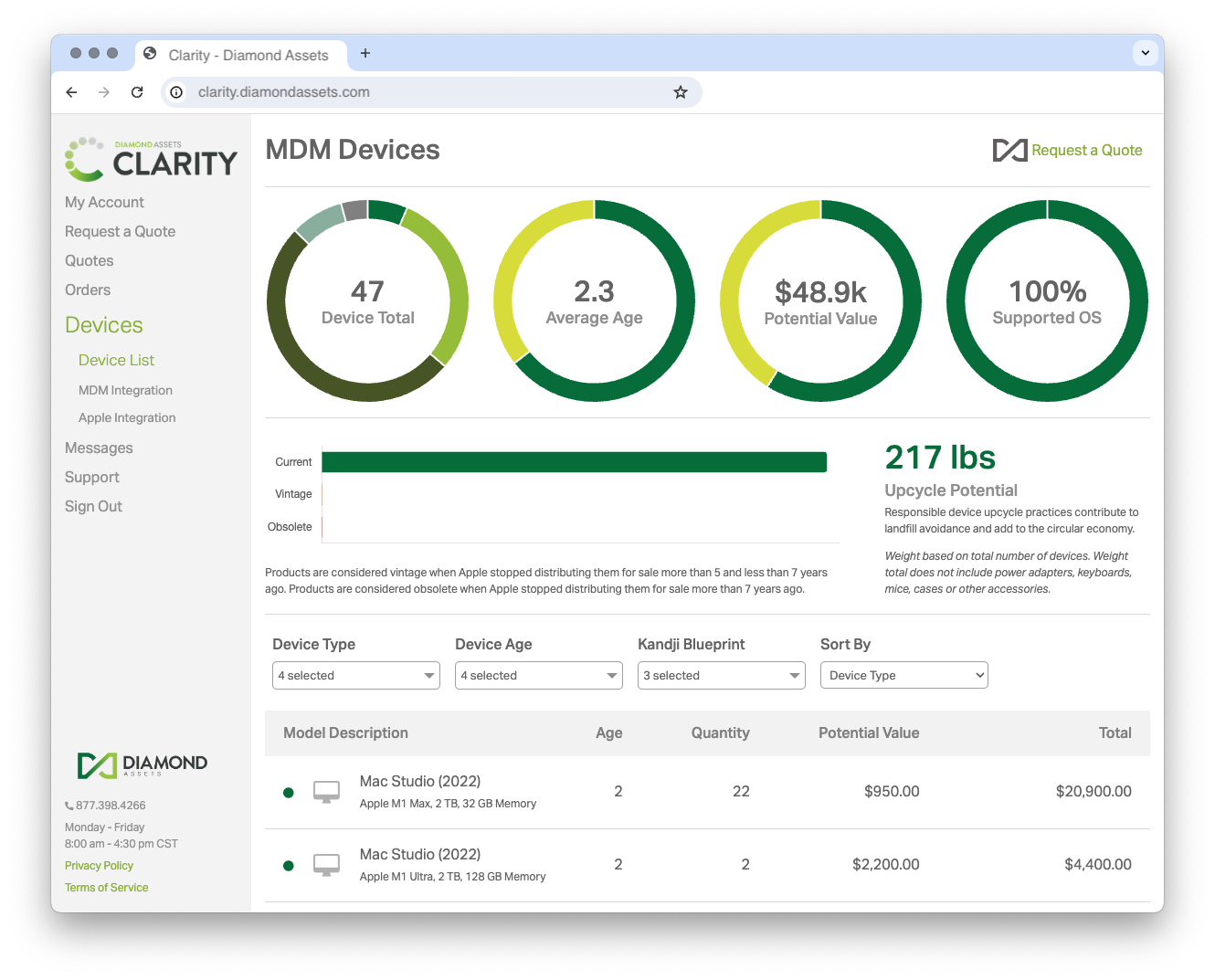The width and height of the screenshot is (1215, 980).
Task: Open the Device Type filter dropdown
Action: [356, 676]
